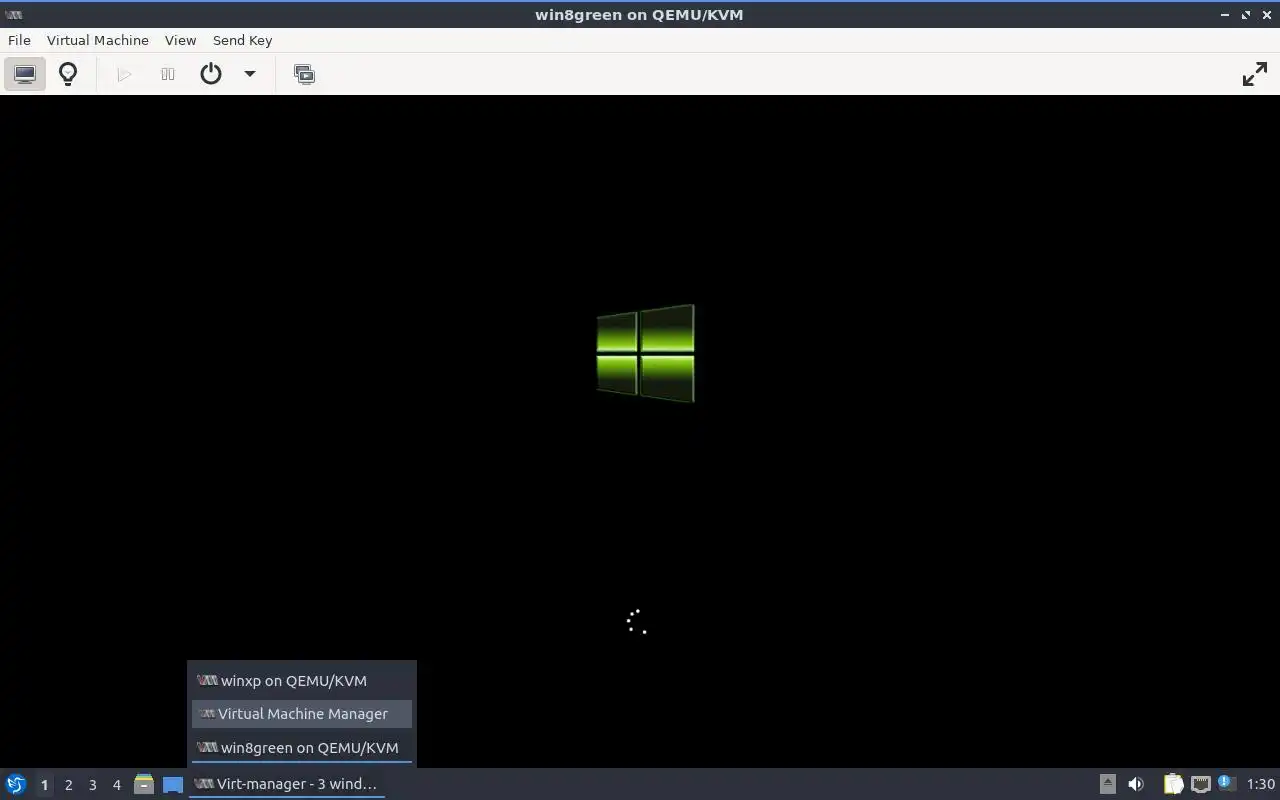1280x800 pixels.
Task: Switch to desktop 2
Action: tap(68, 785)
